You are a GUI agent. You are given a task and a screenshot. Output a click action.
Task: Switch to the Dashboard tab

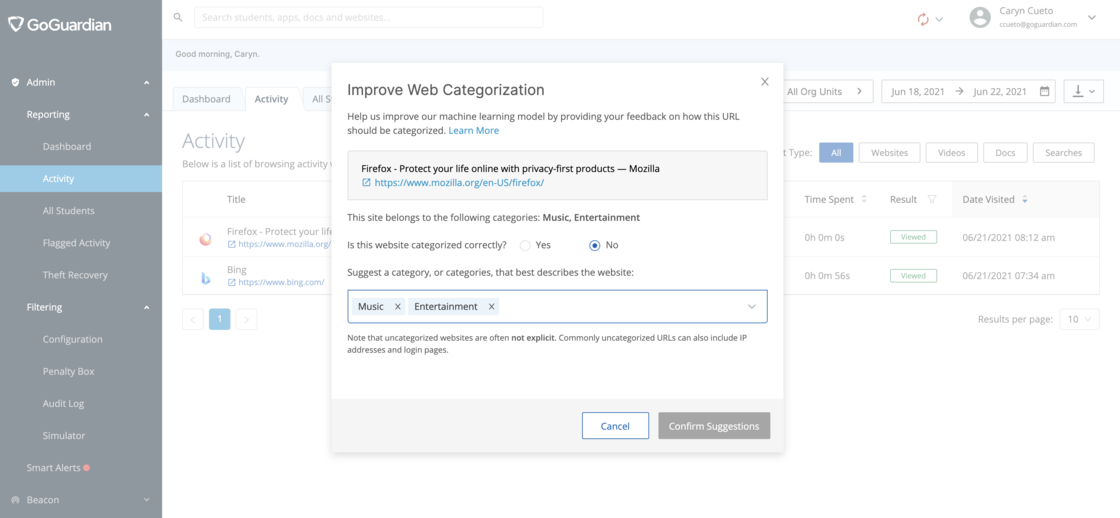[x=206, y=99]
